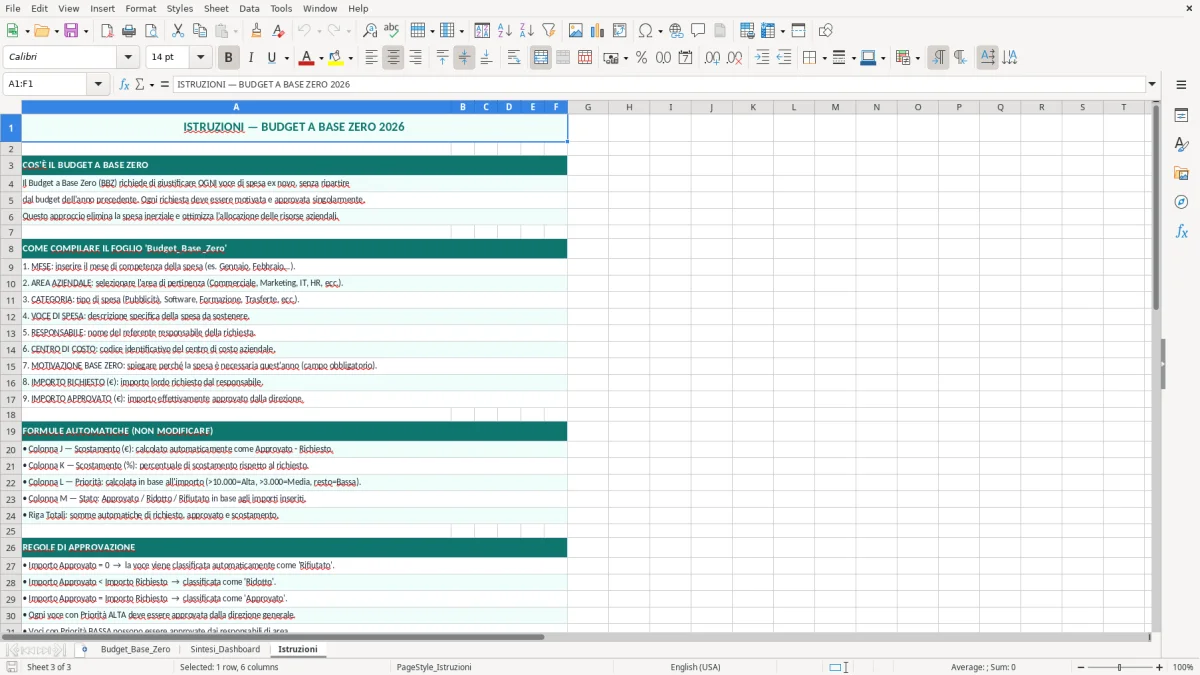Format as Percent

[x=642, y=58]
